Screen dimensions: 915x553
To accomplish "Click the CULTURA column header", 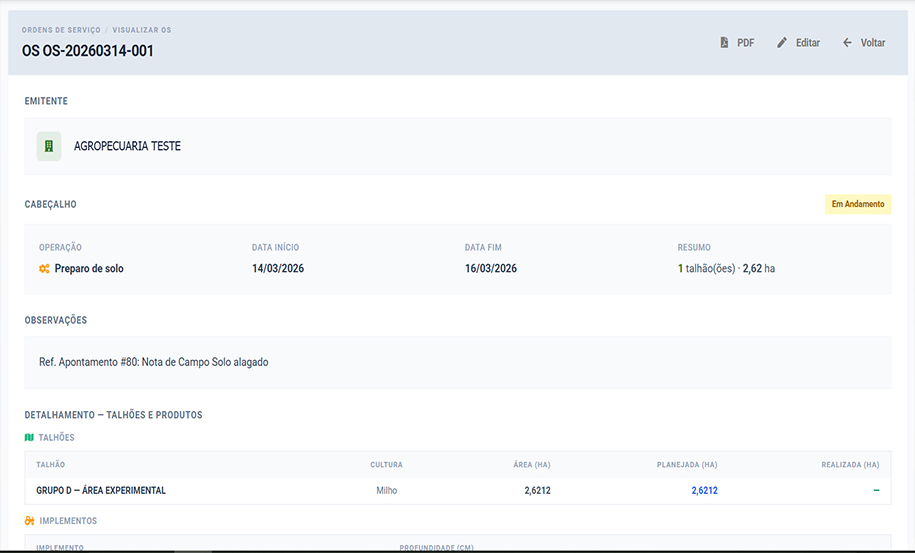I will click(x=386, y=465).
